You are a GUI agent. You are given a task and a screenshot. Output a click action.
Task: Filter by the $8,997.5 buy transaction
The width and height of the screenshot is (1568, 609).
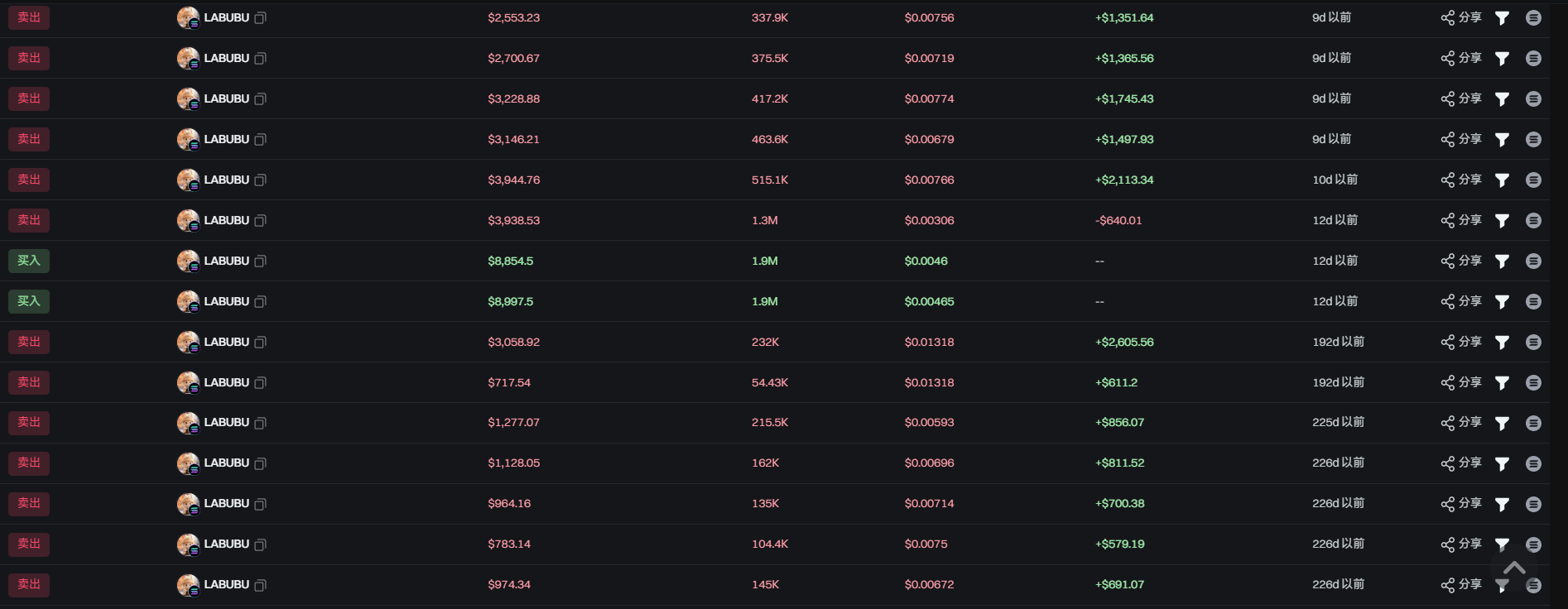click(1502, 301)
